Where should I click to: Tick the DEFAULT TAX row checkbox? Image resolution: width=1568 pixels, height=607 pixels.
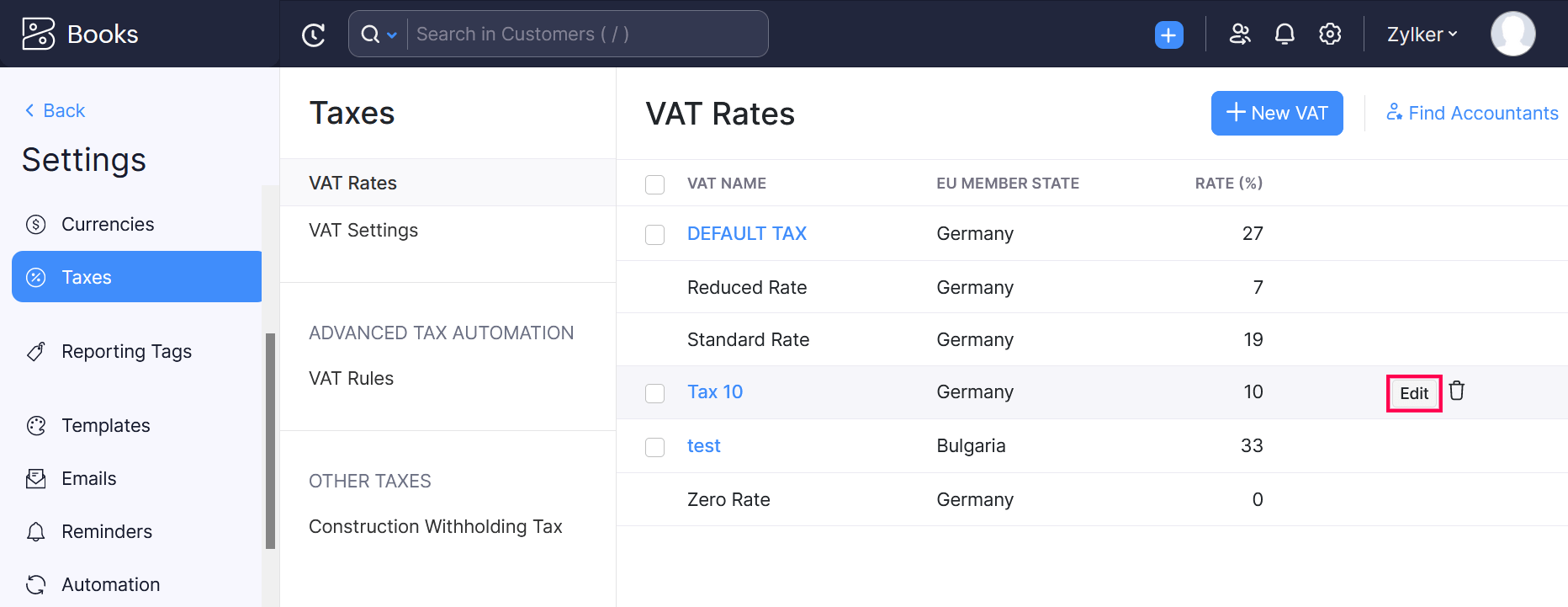coord(654,235)
